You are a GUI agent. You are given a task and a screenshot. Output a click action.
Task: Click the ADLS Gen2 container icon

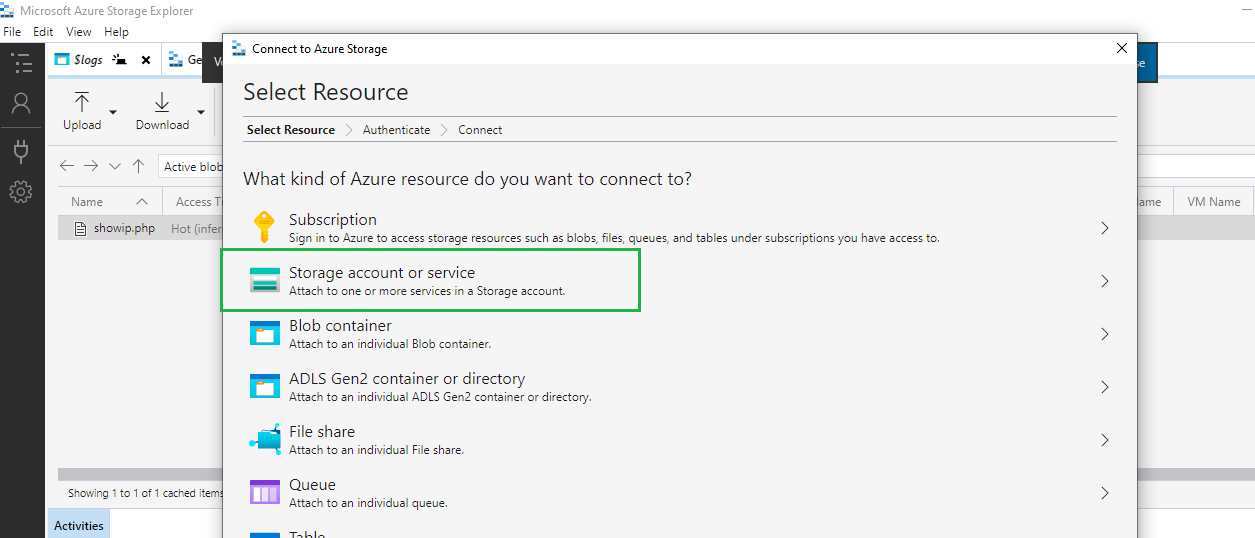pos(265,387)
